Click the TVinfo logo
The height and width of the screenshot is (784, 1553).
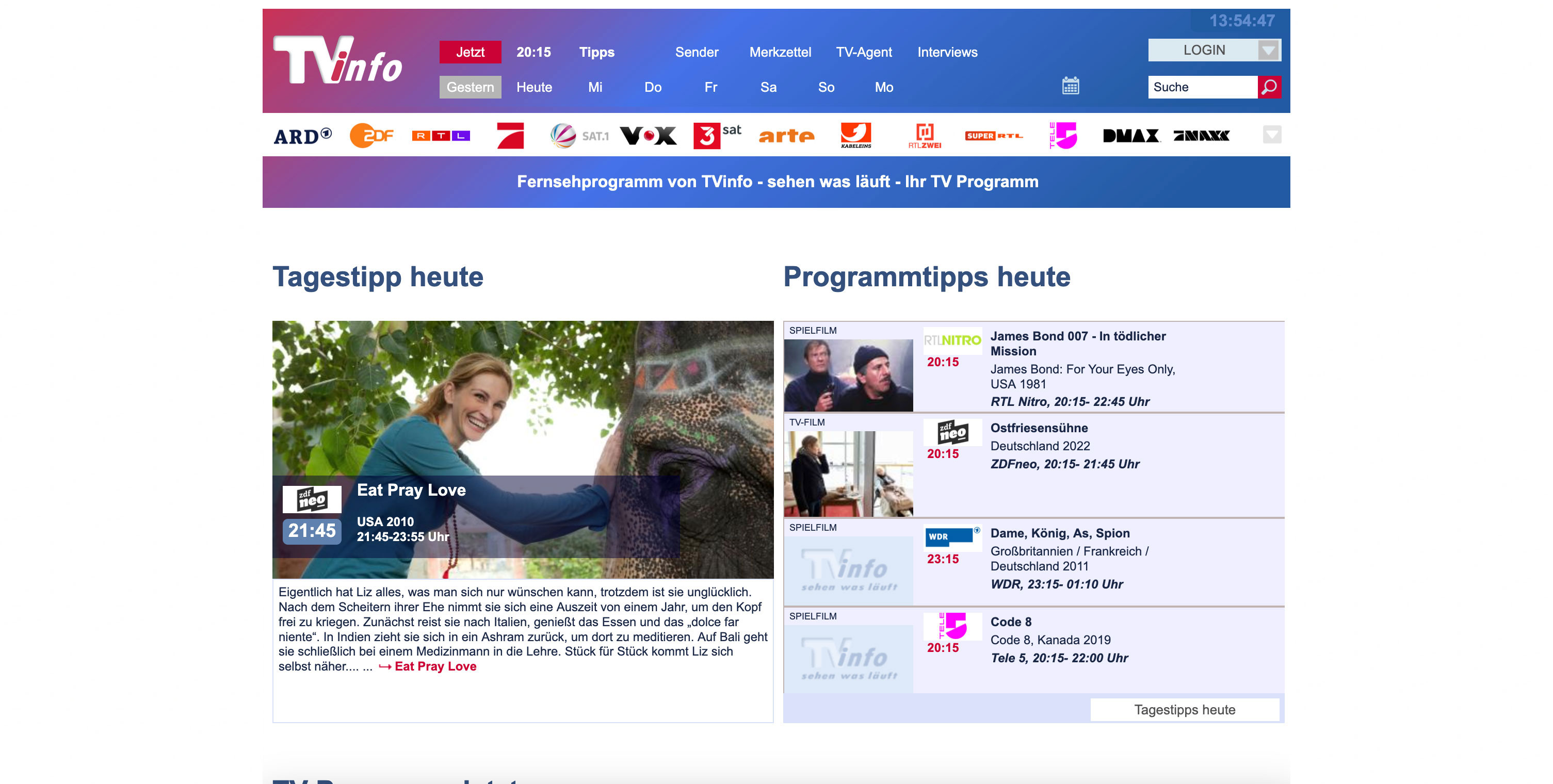point(337,60)
